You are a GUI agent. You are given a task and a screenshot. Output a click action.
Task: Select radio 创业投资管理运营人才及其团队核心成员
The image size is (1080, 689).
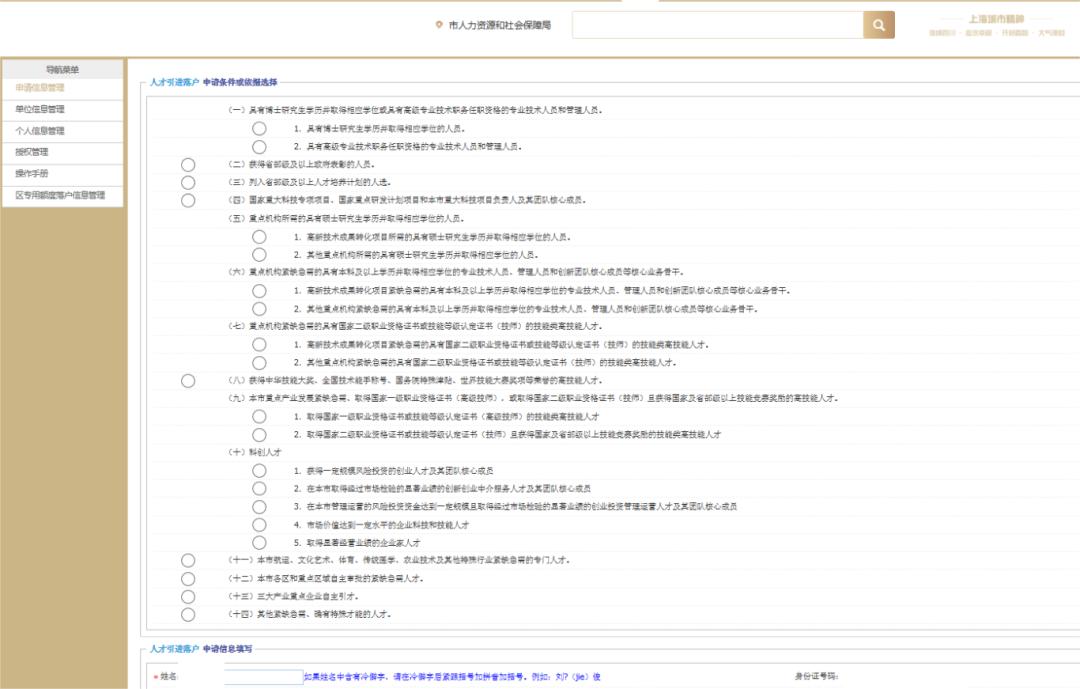point(259,506)
